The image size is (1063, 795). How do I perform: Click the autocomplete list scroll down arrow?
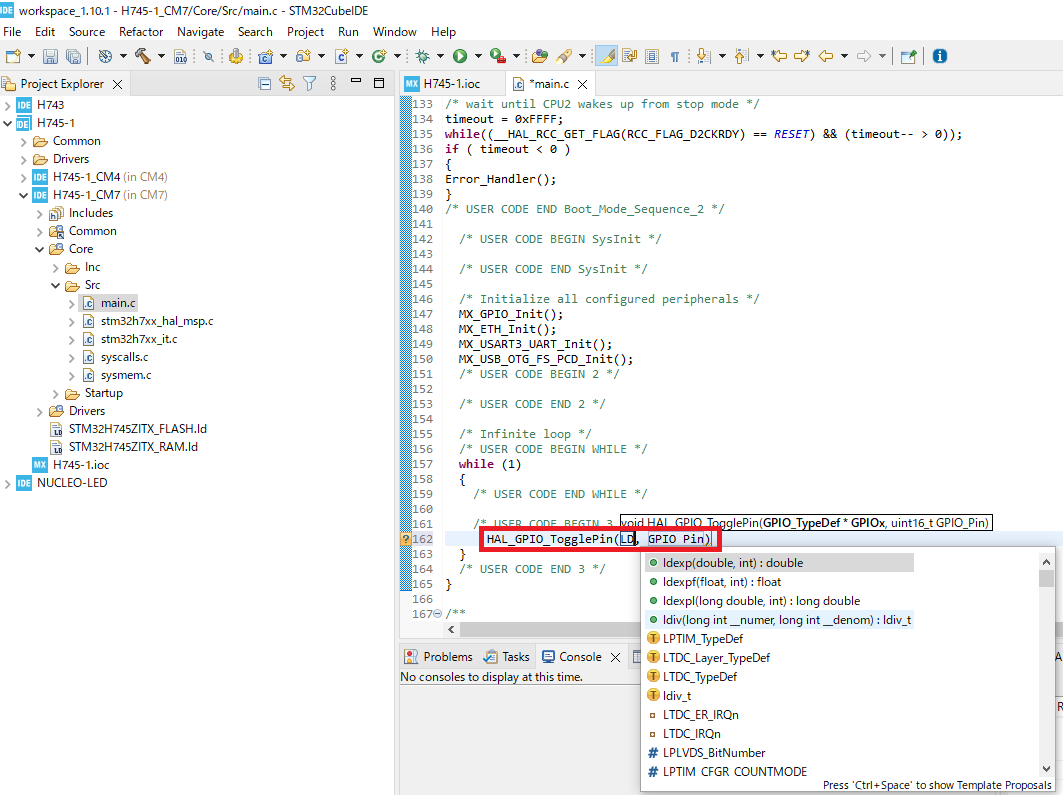(1046, 769)
